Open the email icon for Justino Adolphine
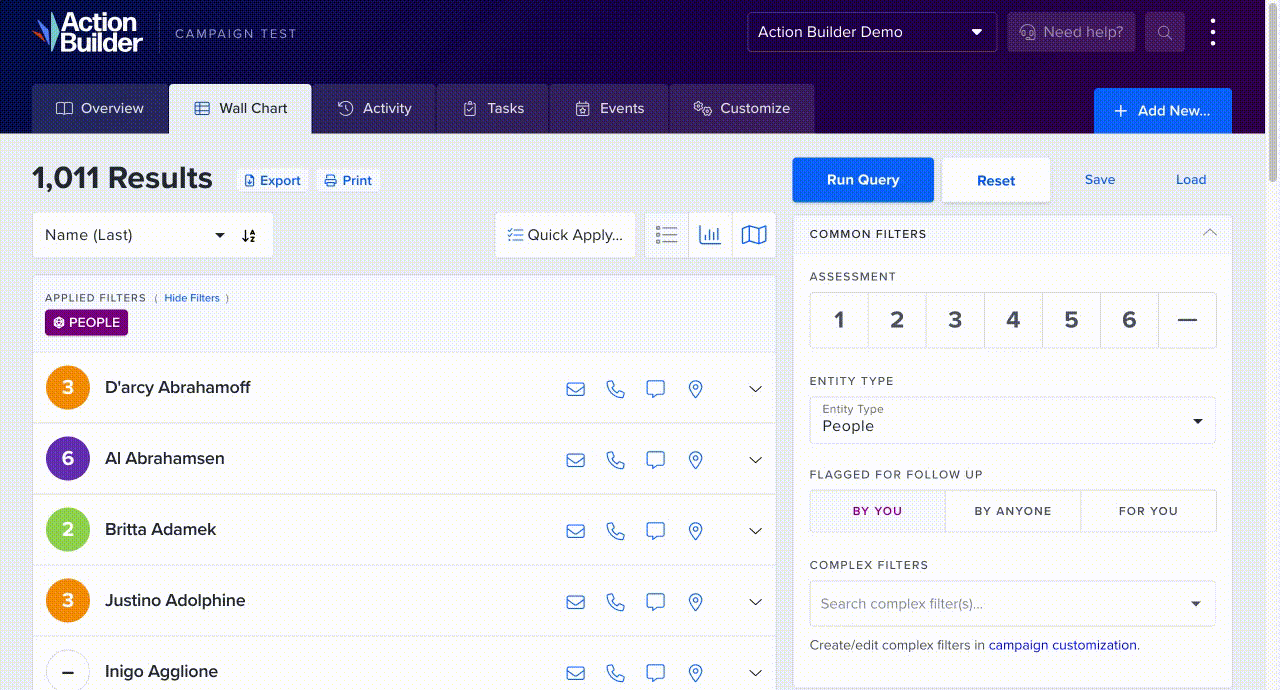The height and width of the screenshot is (690, 1280). click(575, 602)
